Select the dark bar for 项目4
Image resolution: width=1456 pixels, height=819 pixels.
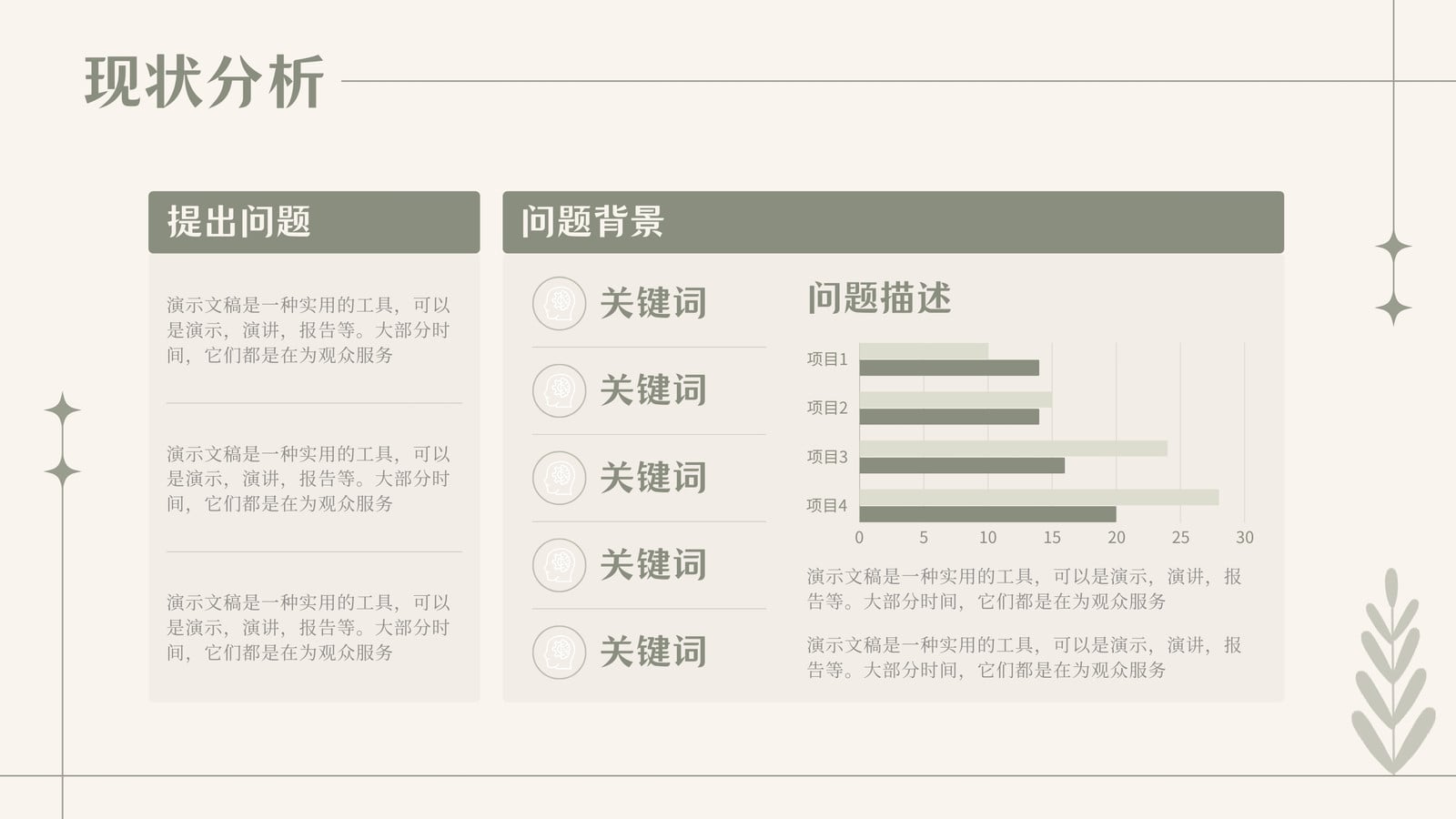point(987,514)
